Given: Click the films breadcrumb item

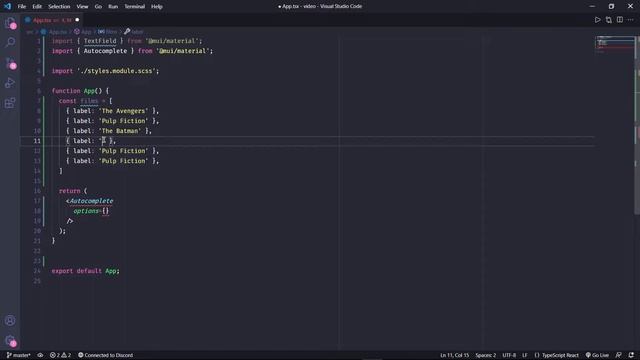Looking at the screenshot, I should 108,31.
